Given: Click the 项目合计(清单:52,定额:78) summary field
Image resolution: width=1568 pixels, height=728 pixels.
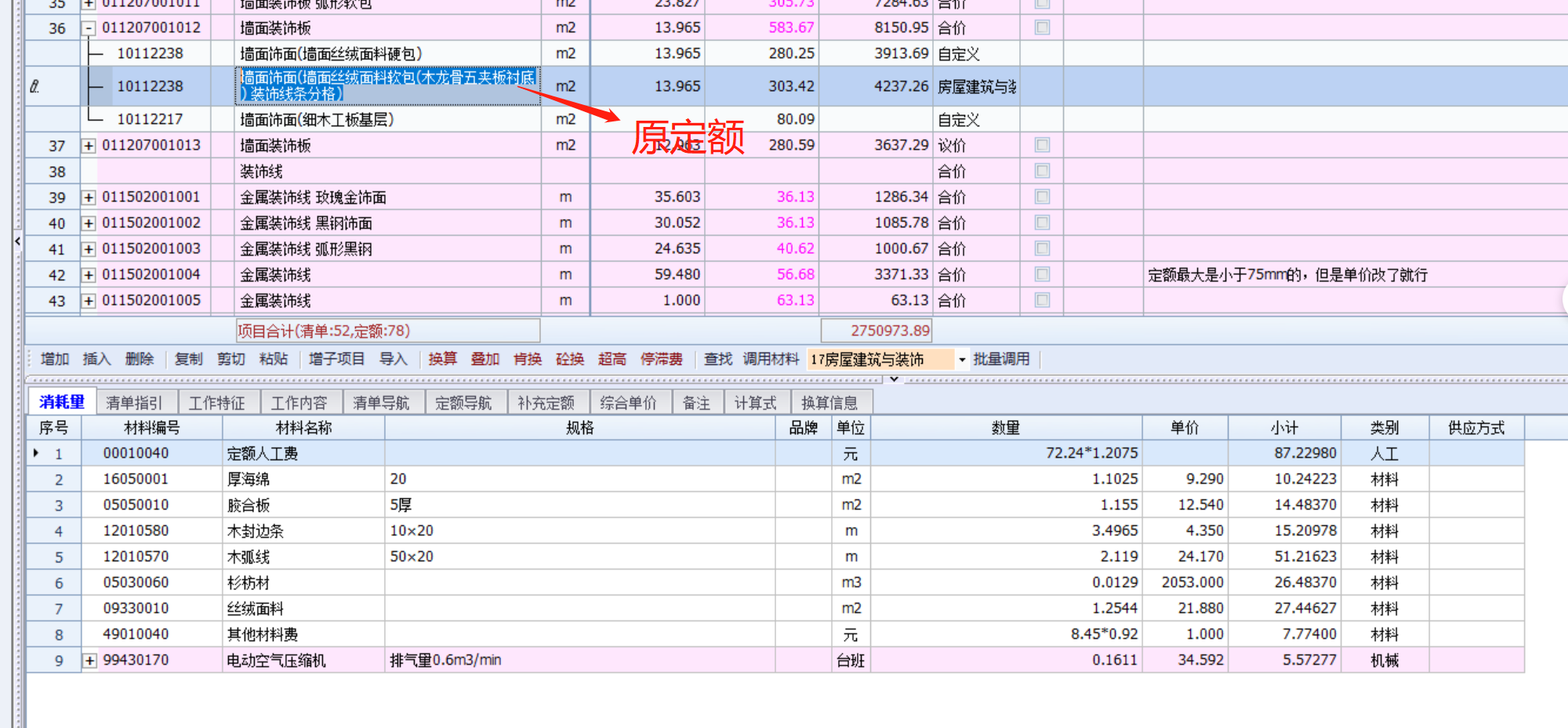Looking at the screenshot, I should click(388, 331).
